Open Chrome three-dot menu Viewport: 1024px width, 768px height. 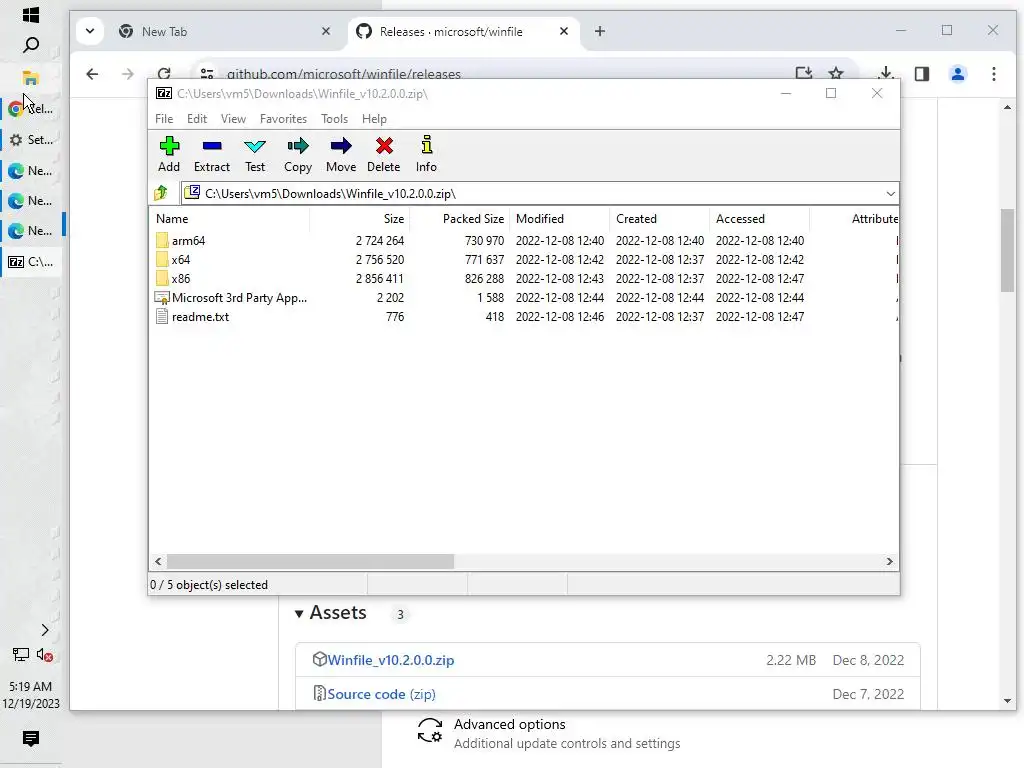tap(994, 74)
